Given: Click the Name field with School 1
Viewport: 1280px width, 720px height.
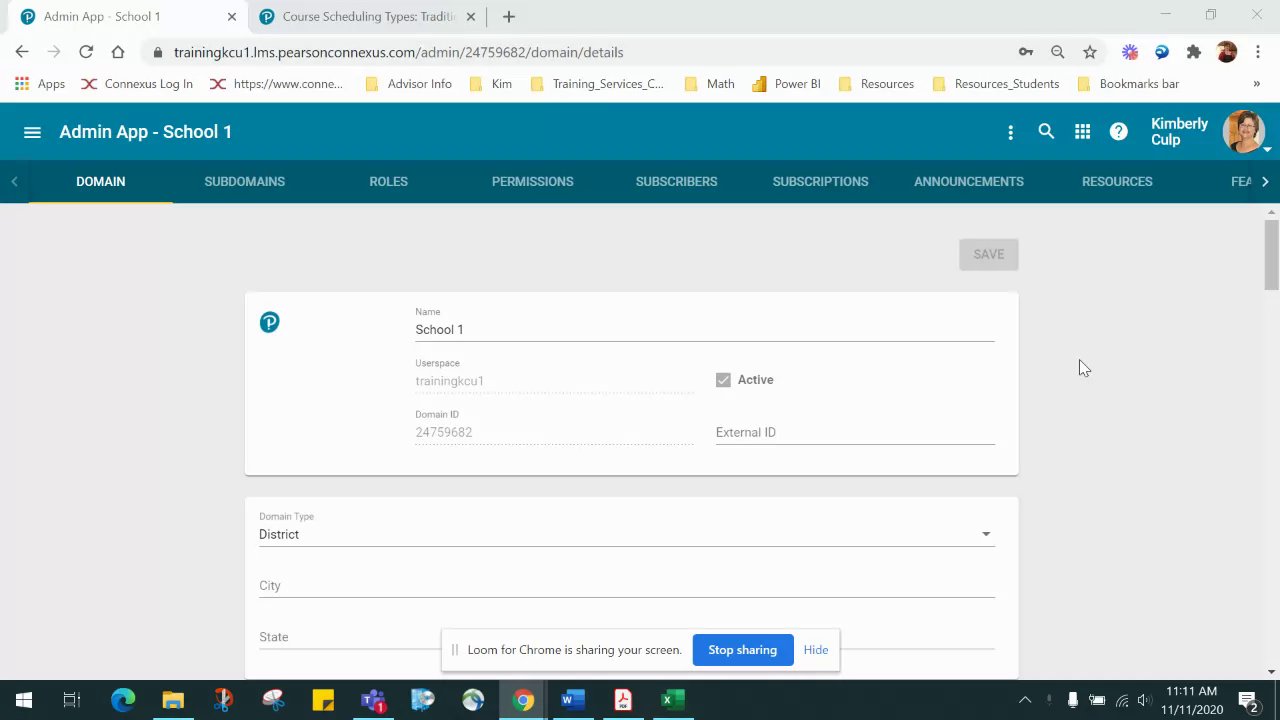Looking at the screenshot, I should [704, 329].
